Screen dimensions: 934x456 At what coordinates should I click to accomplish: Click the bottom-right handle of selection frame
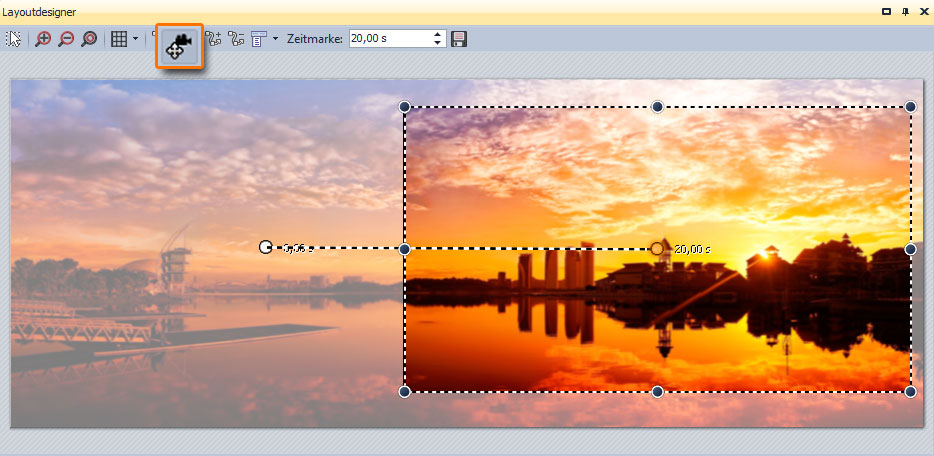tap(910, 392)
